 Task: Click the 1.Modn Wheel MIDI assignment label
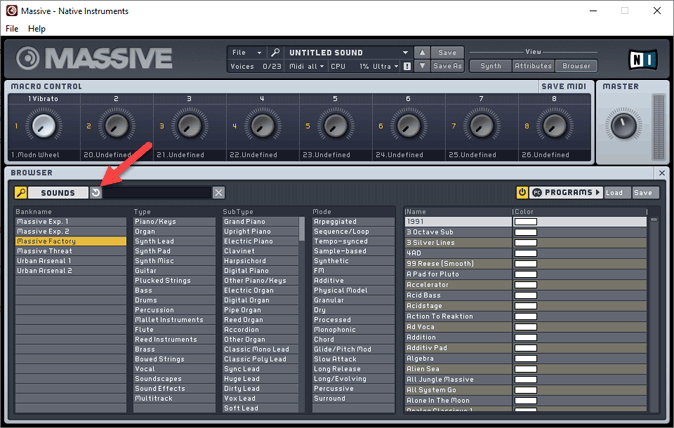coord(35,155)
